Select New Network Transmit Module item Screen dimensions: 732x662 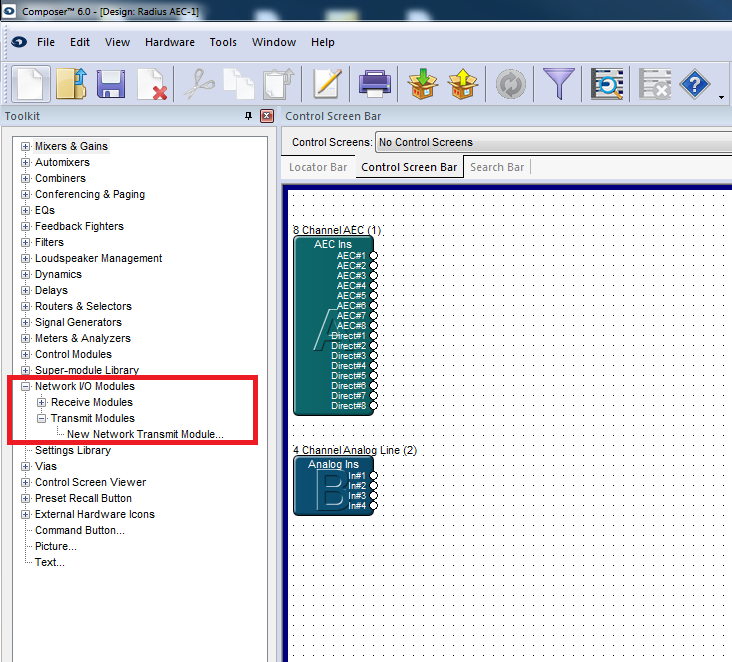point(145,434)
